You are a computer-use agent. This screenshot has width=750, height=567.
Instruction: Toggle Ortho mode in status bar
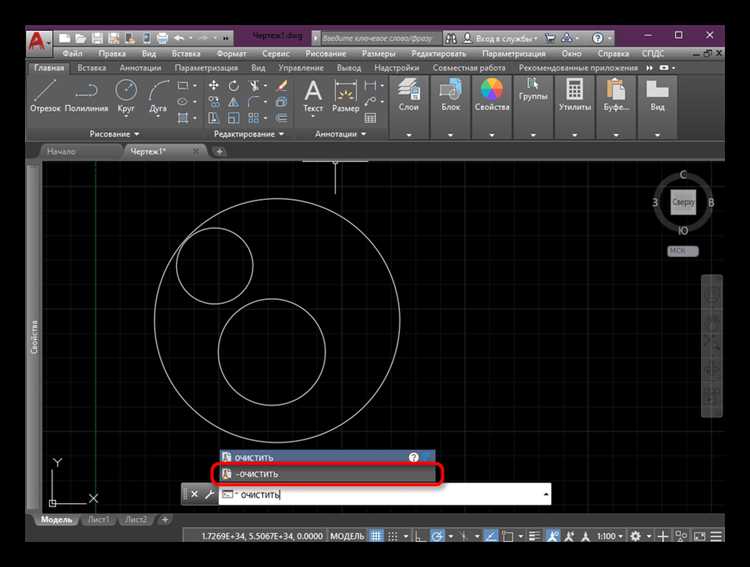coord(419,536)
